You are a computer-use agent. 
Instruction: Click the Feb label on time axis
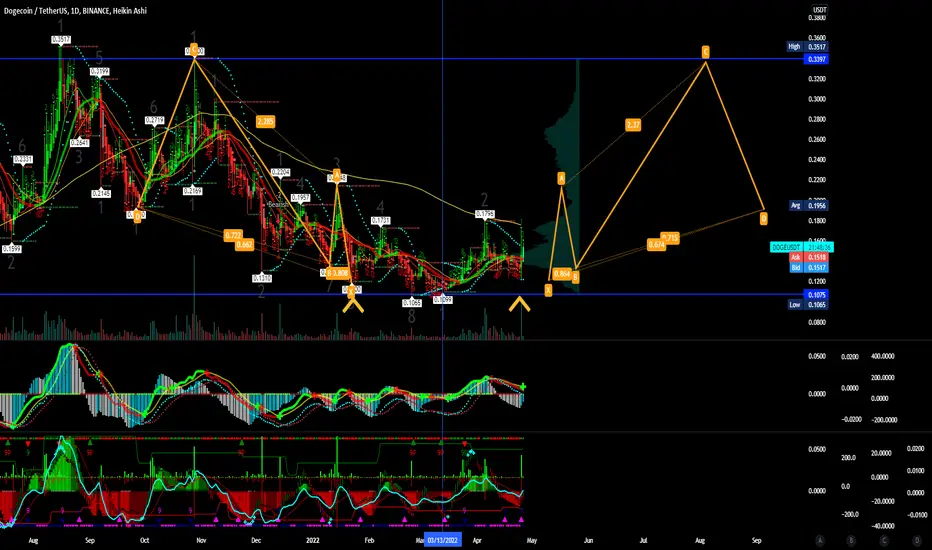(369, 540)
